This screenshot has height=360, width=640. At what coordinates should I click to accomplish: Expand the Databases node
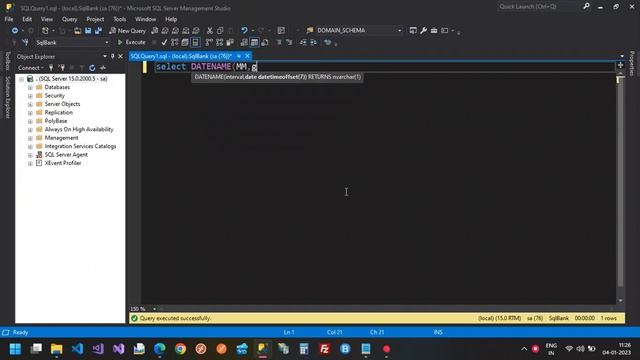[30, 87]
